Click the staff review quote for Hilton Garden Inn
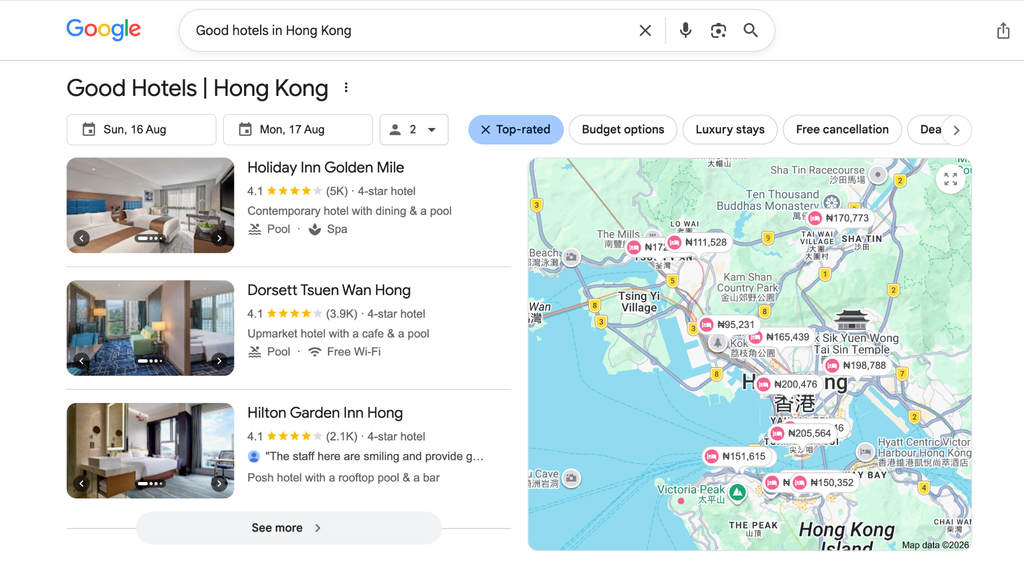Screen dimensions: 1024x582 [x=374, y=457]
